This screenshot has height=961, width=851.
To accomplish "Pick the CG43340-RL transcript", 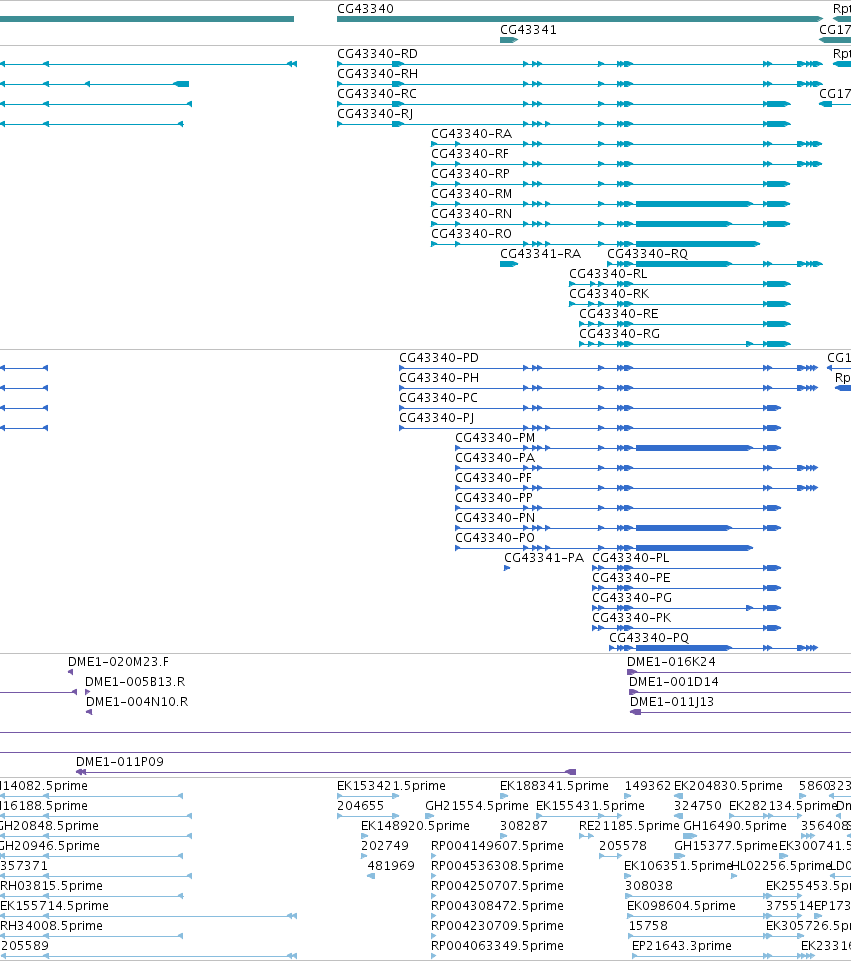I will click(608, 274).
